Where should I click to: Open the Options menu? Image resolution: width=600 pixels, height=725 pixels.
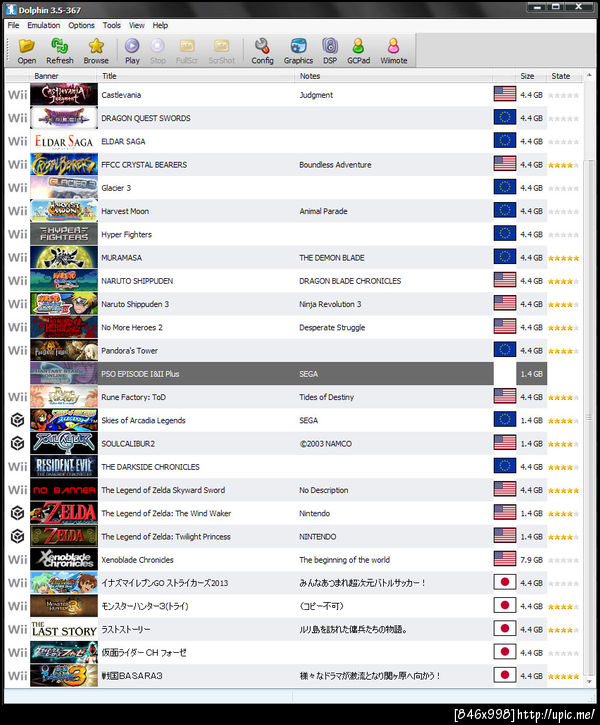point(81,25)
